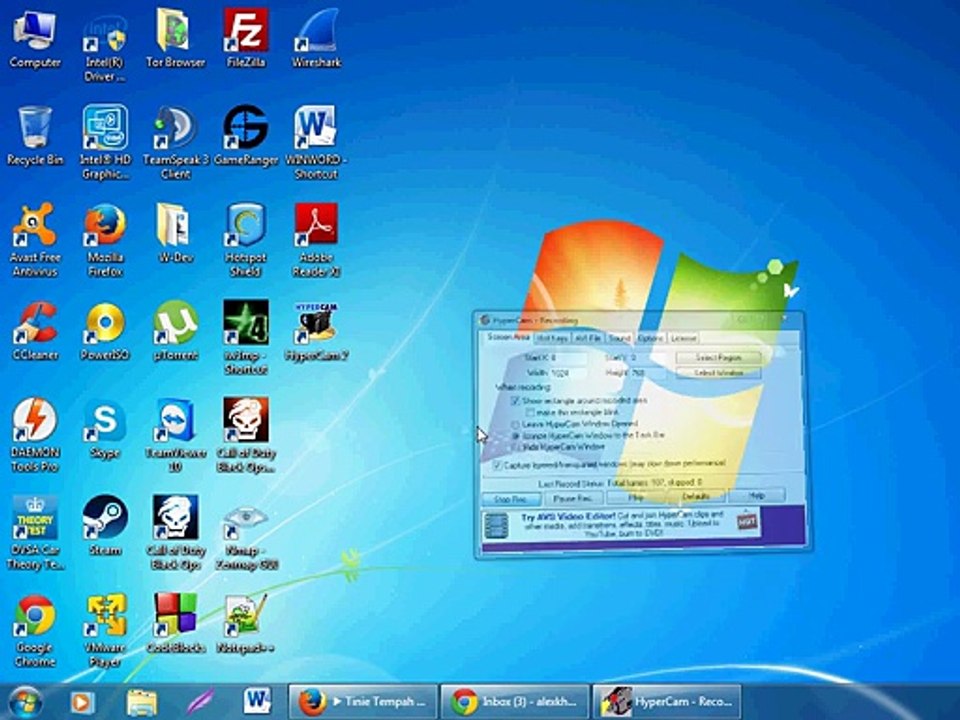Click the HyperCam Recording taskbar button
Image resolution: width=960 pixels, height=720 pixels.
click(666, 702)
